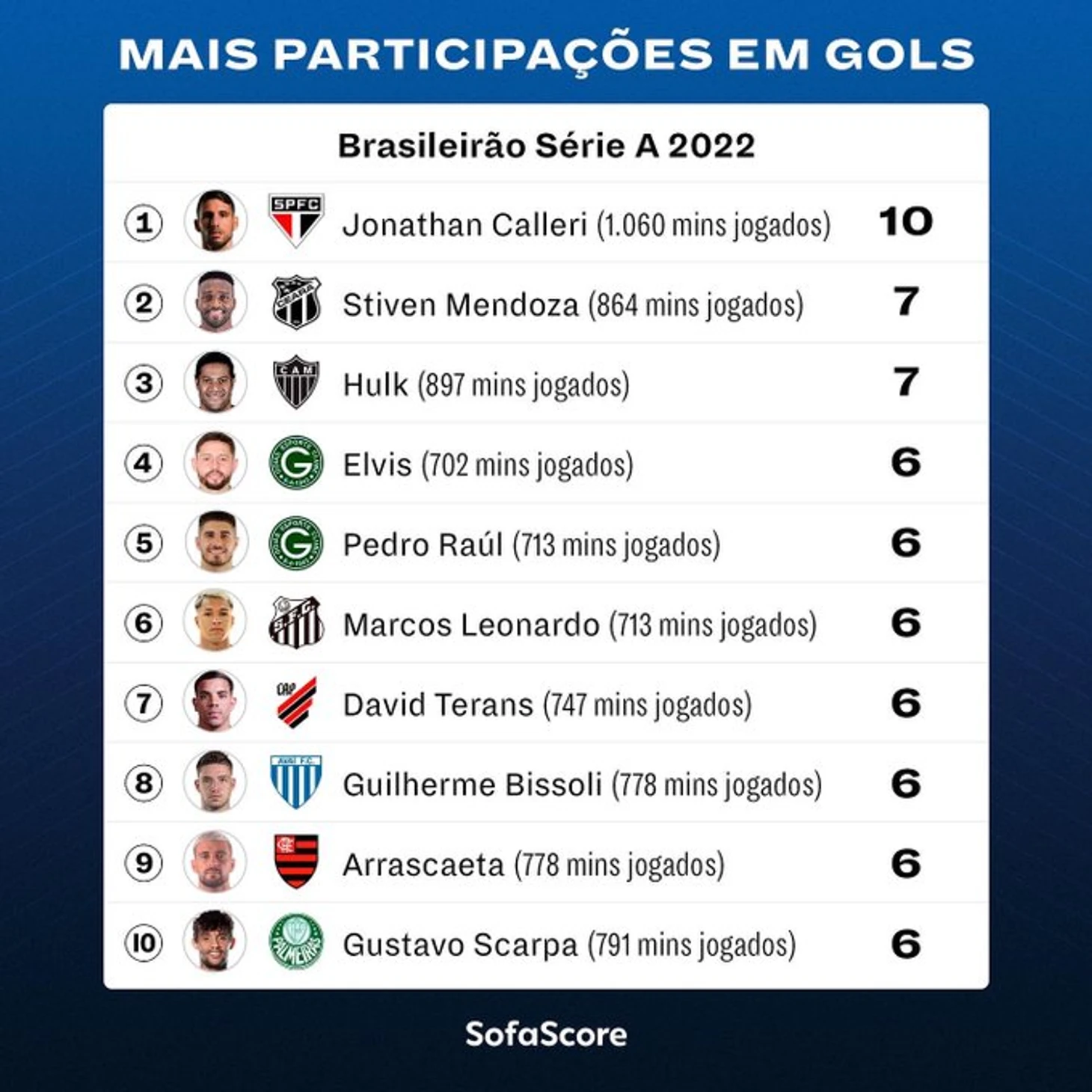Click Goiás crest beside Pedro Raúl
The height and width of the screenshot is (1092, 1092).
click(x=296, y=542)
